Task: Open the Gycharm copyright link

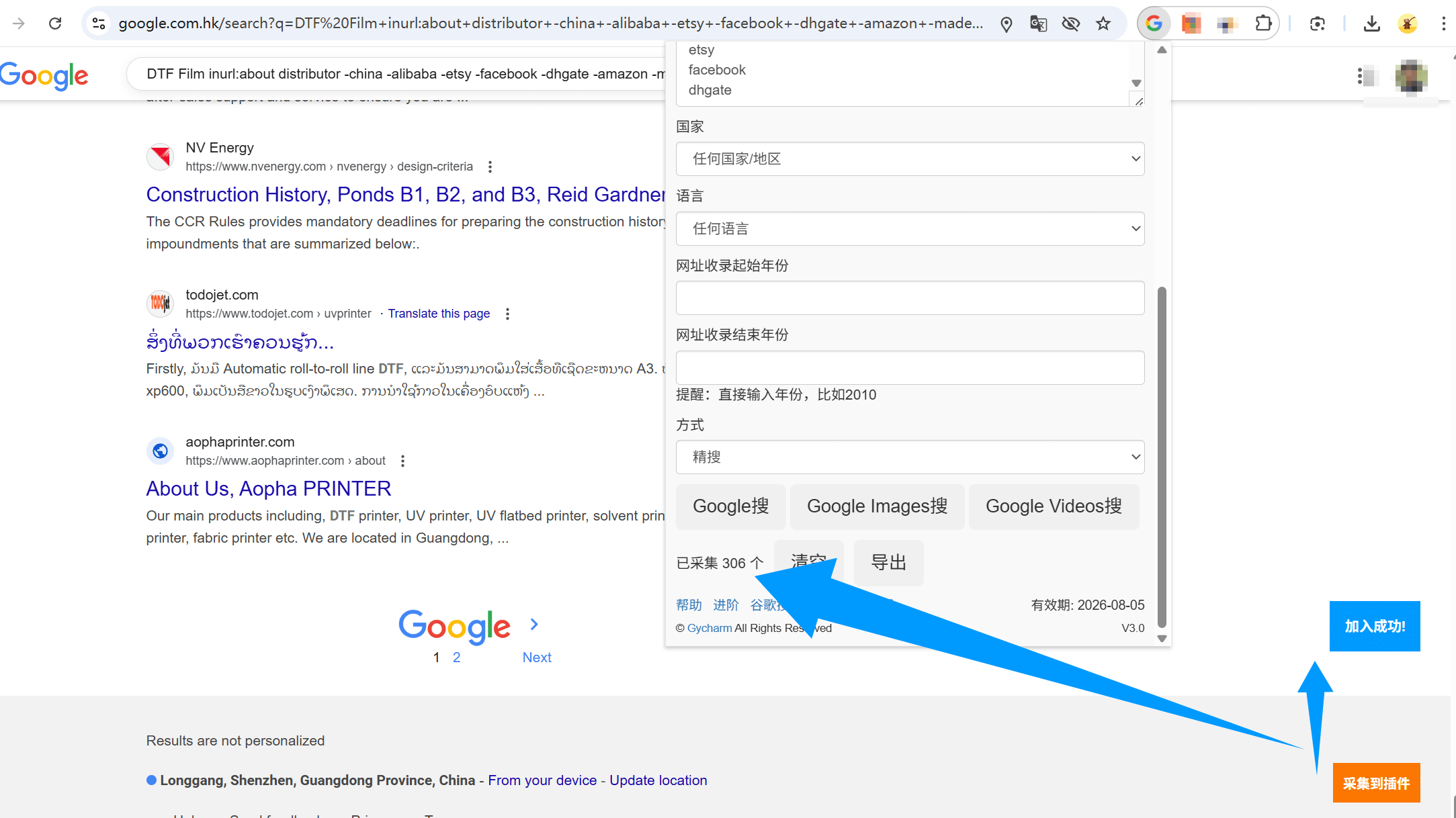Action: pos(710,628)
